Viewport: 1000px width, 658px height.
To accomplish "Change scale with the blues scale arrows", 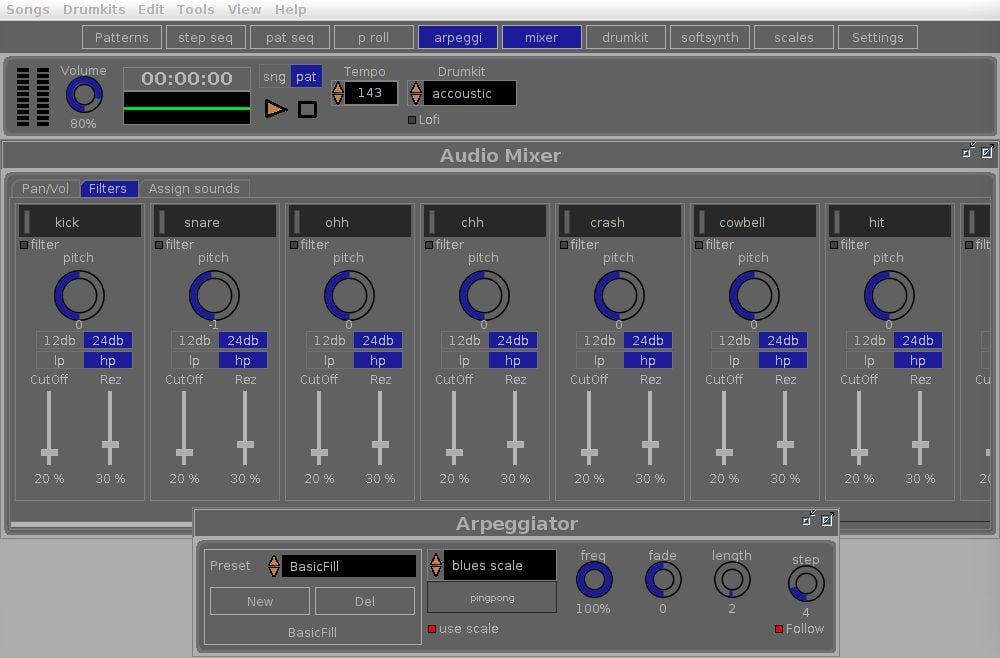I will pos(436,565).
